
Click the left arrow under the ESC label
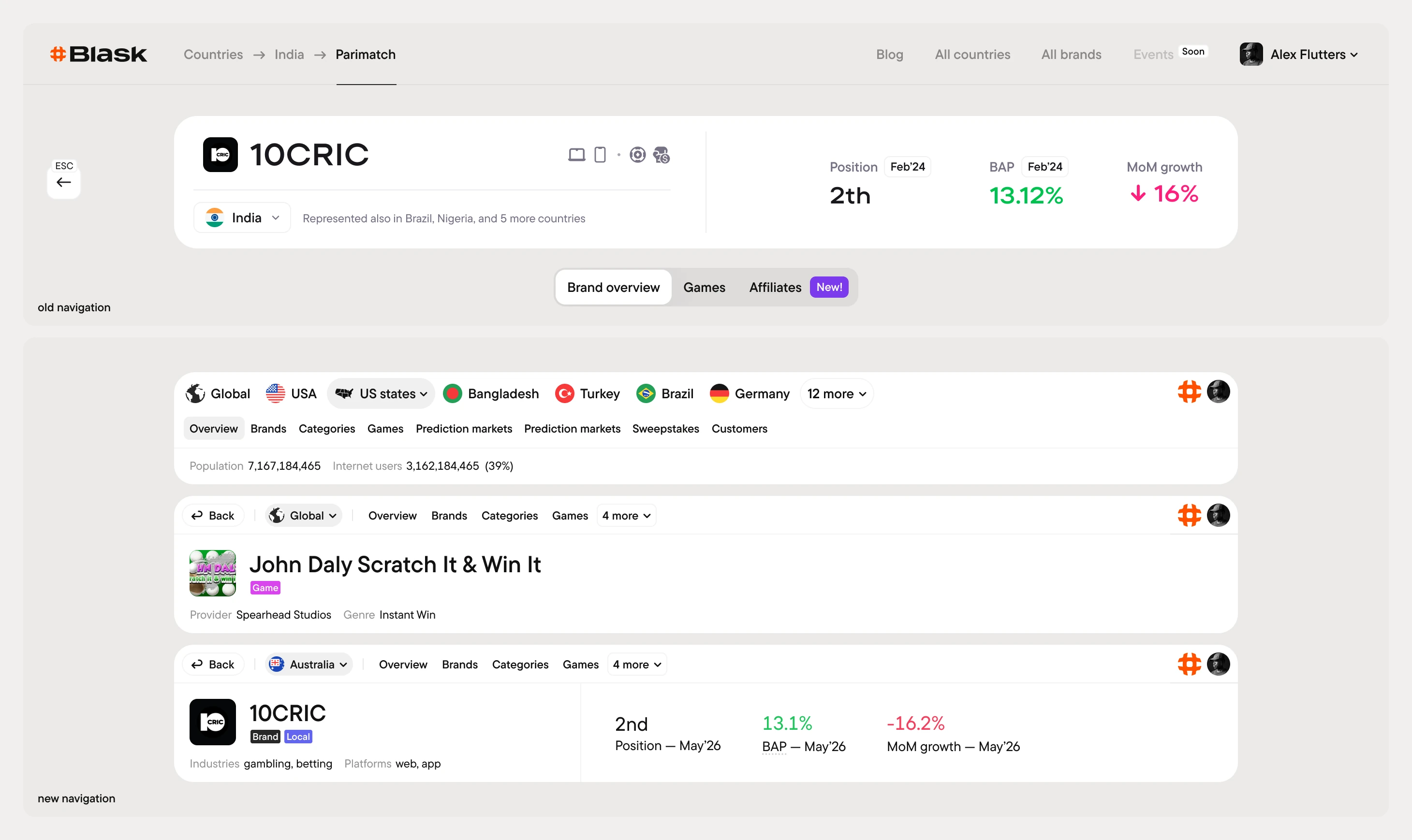click(63, 182)
